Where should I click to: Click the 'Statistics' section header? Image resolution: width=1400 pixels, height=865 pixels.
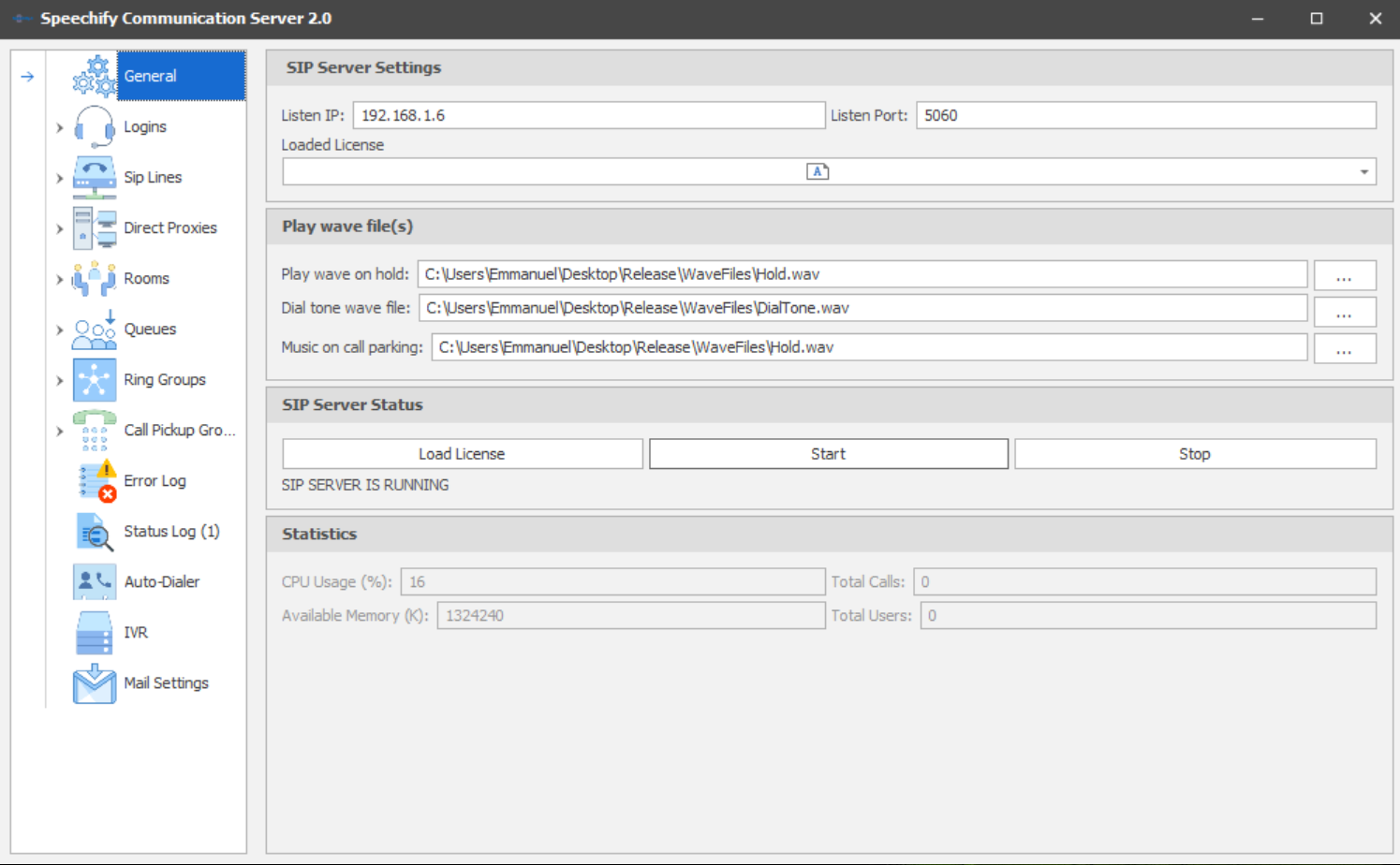pos(319,534)
